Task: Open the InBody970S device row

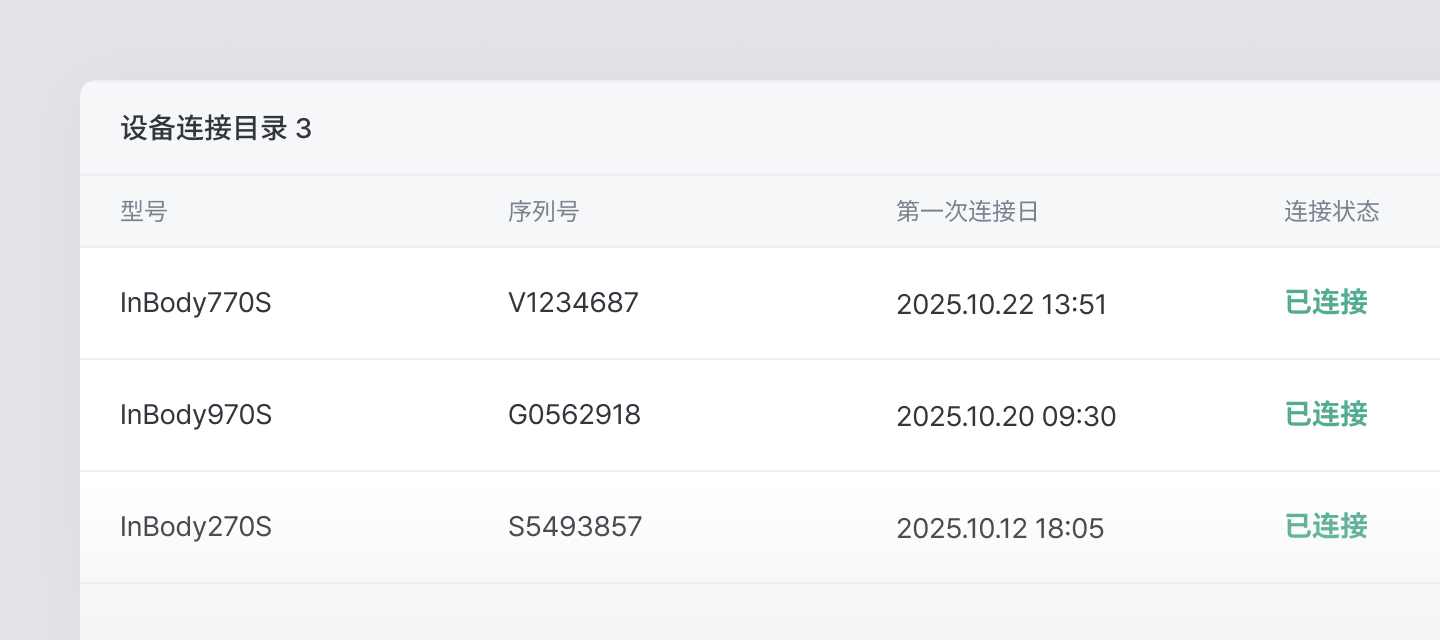Action: click(760, 415)
